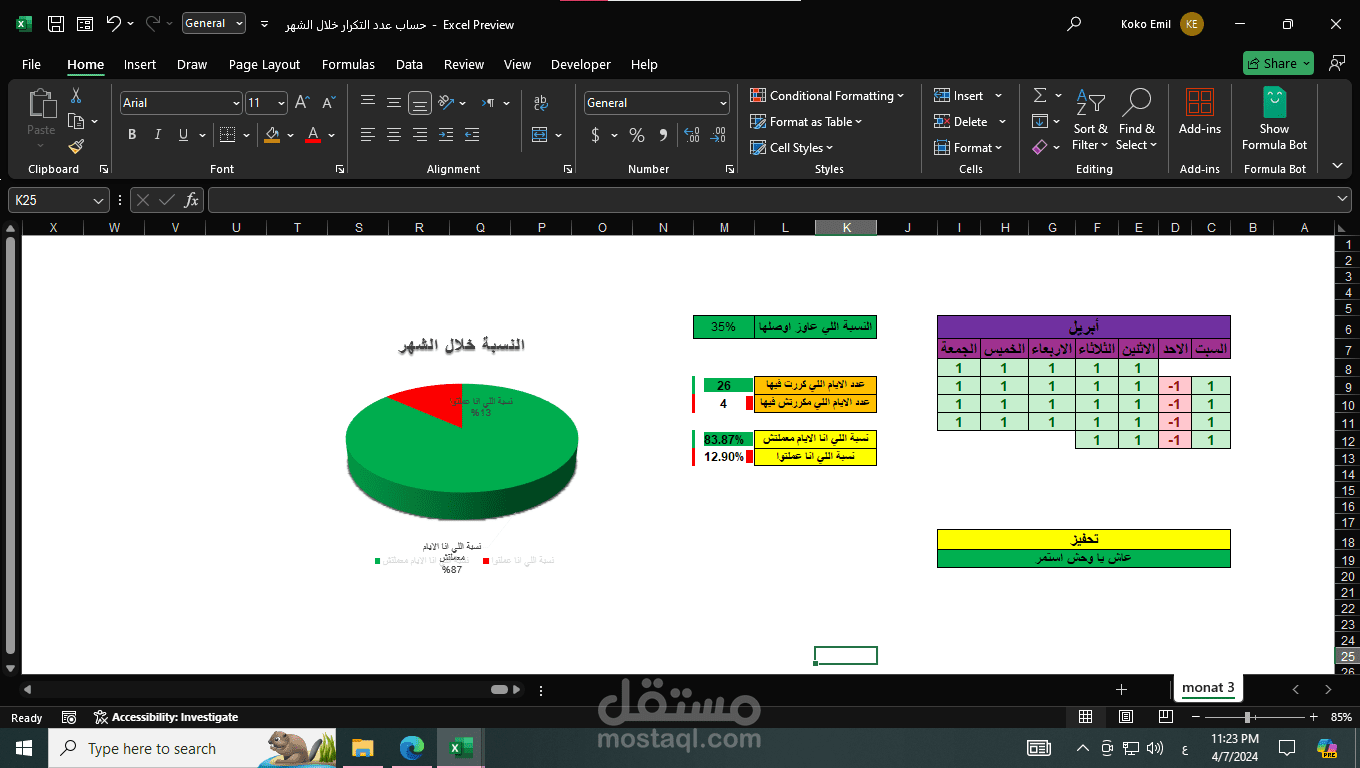Image resolution: width=1360 pixels, height=768 pixels.
Task: Click the Insert Function fx icon
Action: (x=191, y=200)
